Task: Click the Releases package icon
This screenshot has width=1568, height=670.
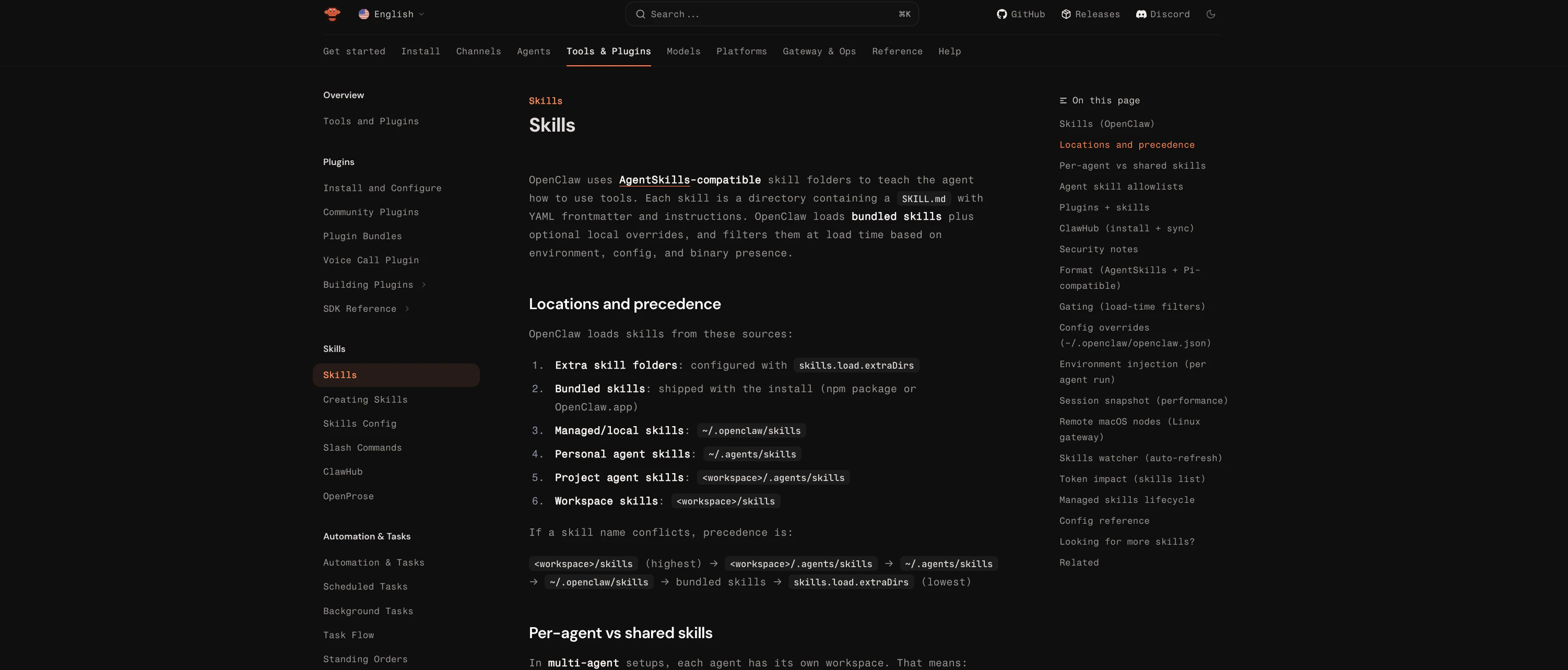Action: pyautogui.click(x=1066, y=14)
